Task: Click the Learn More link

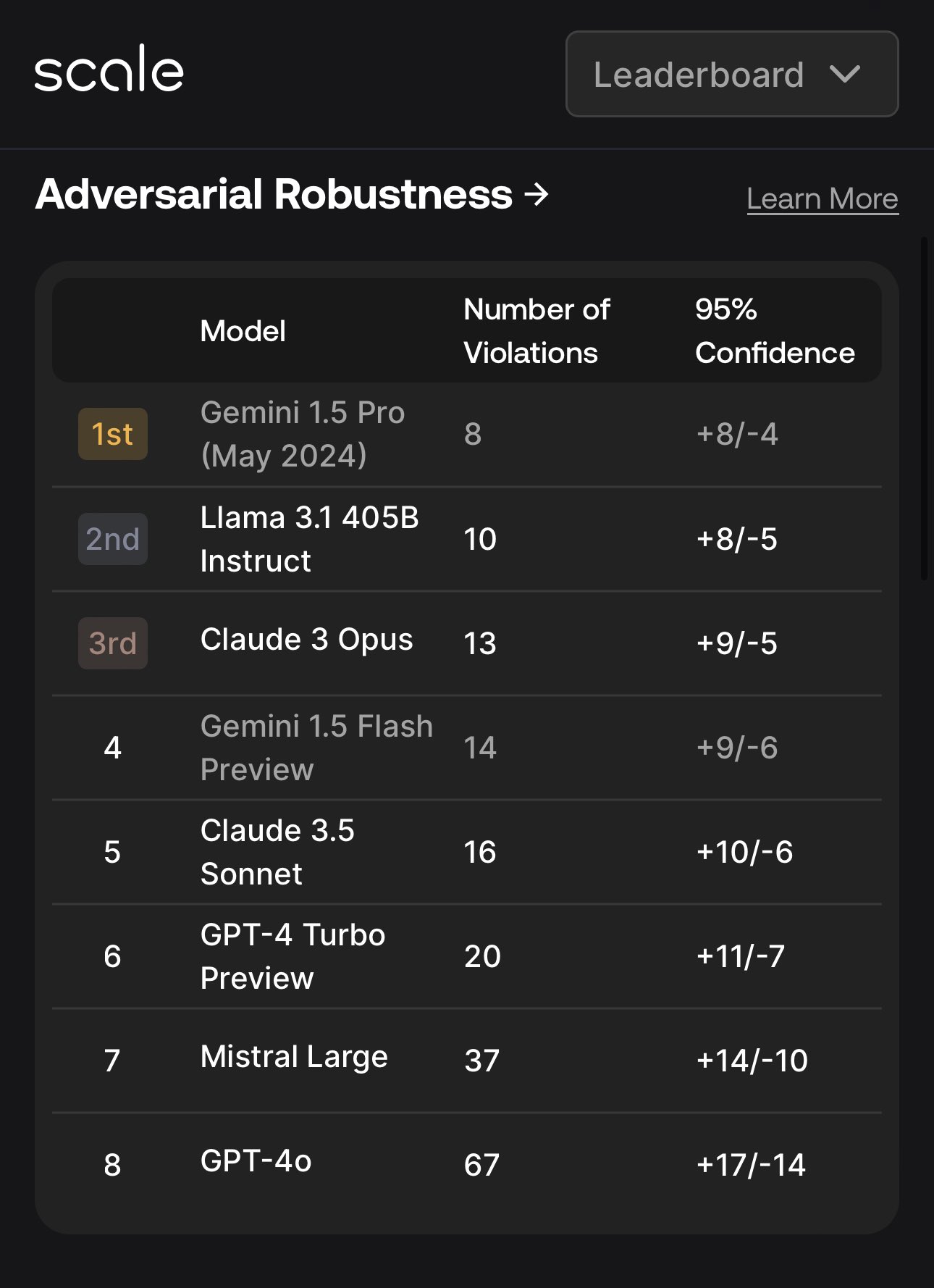Action: [x=822, y=198]
